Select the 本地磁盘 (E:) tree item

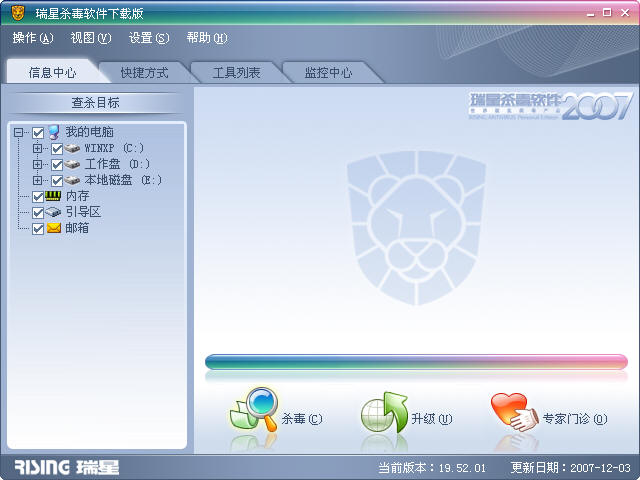point(122,180)
